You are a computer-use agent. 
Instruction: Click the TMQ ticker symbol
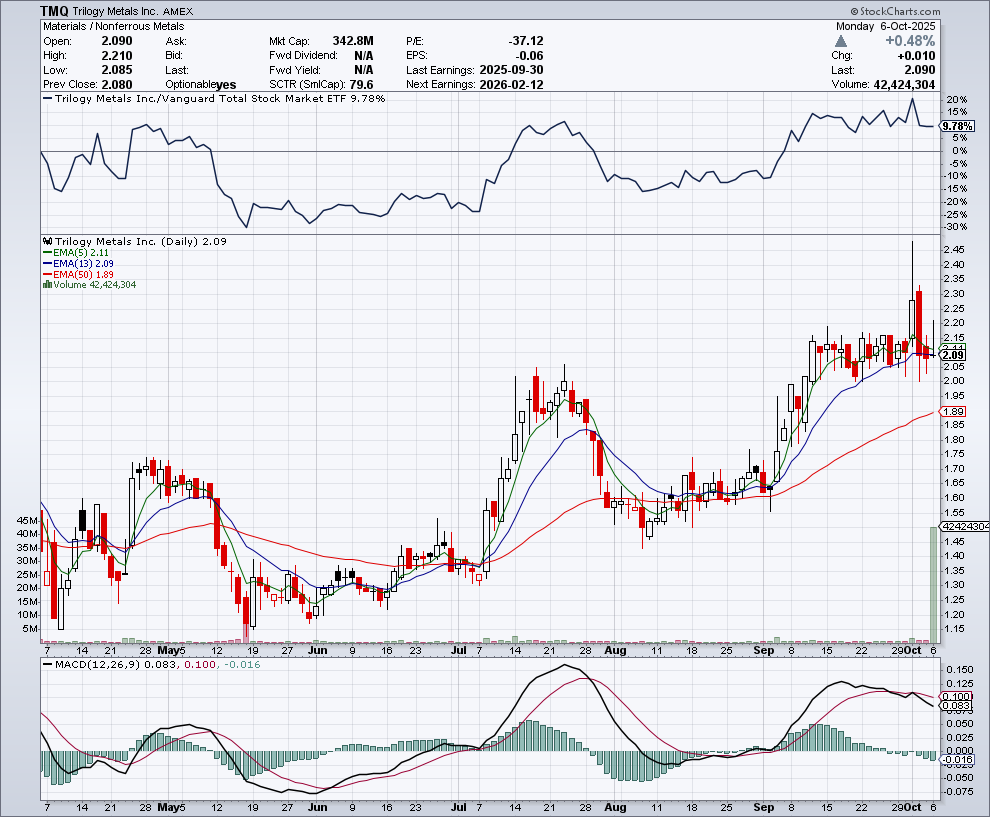click(x=54, y=11)
